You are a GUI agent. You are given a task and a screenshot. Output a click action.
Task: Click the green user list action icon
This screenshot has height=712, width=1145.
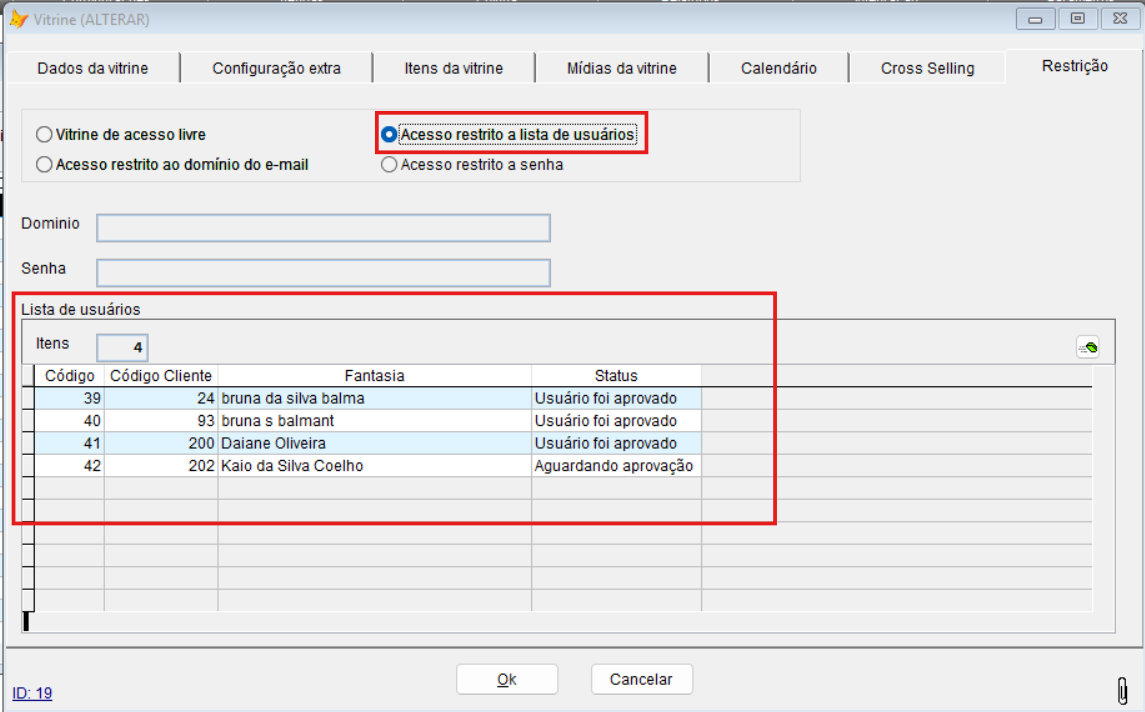1088,347
